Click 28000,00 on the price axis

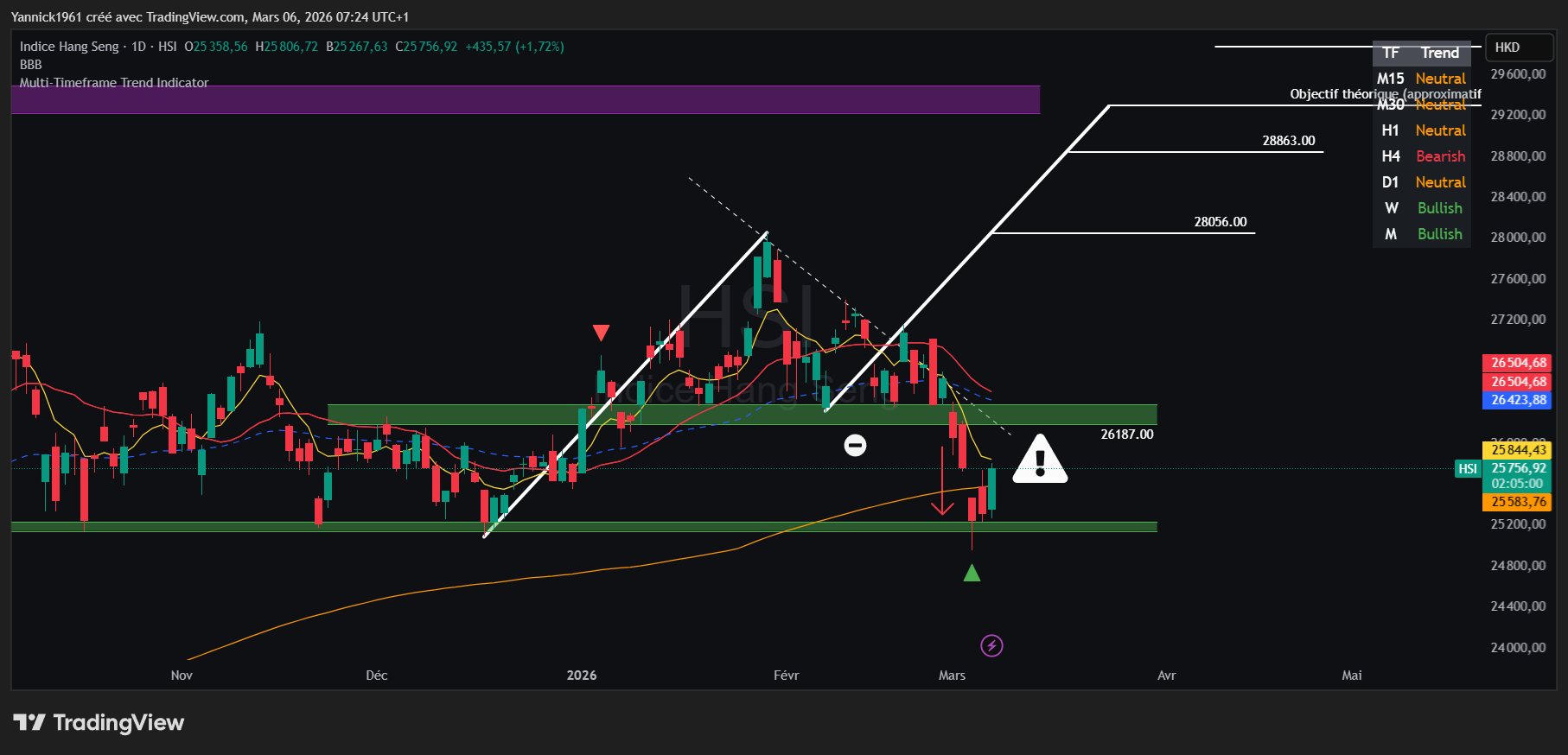[1519, 238]
